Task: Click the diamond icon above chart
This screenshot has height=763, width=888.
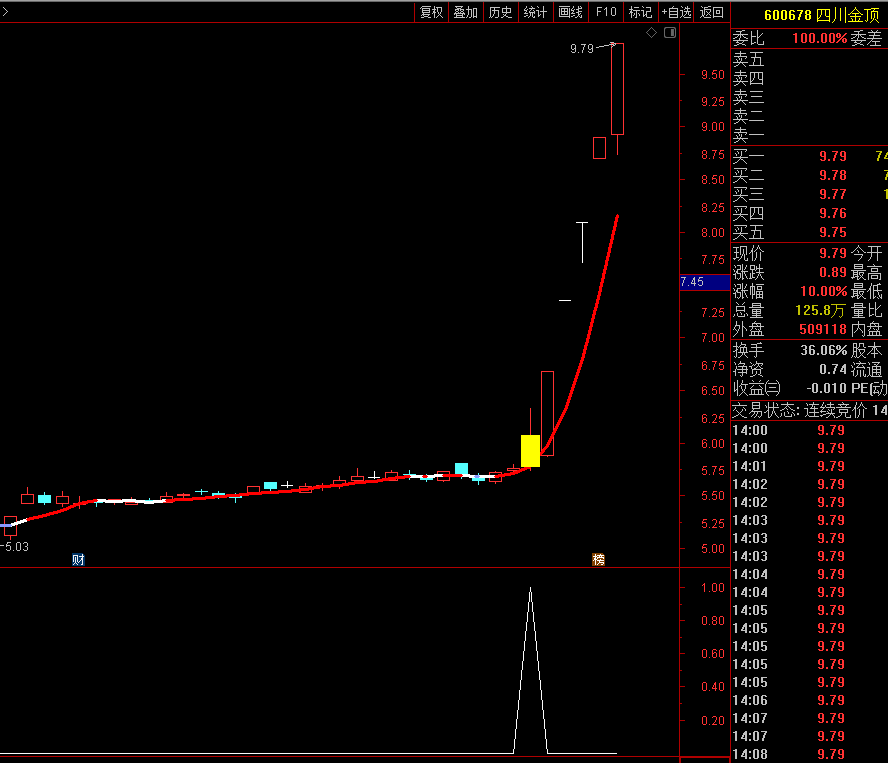Action: pyautogui.click(x=651, y=33)
